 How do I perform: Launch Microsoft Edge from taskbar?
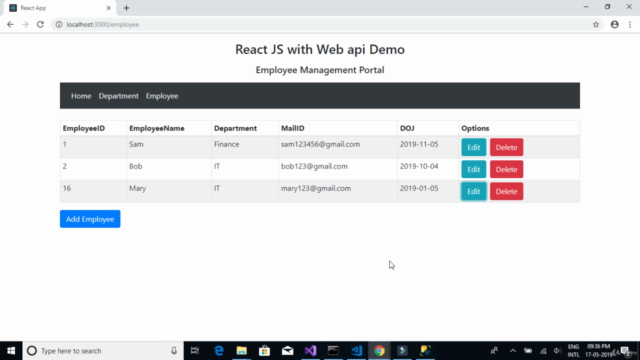tap(219, 351)
